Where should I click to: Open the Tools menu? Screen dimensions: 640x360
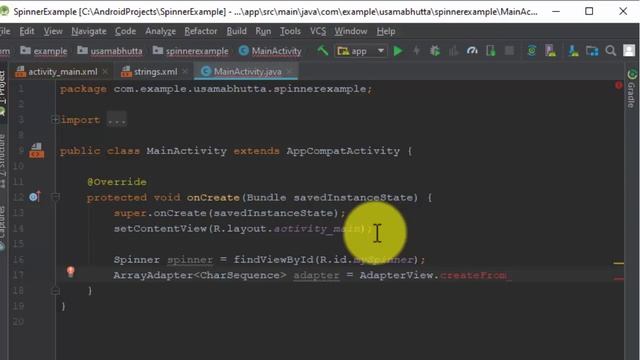tap(290, 31)
